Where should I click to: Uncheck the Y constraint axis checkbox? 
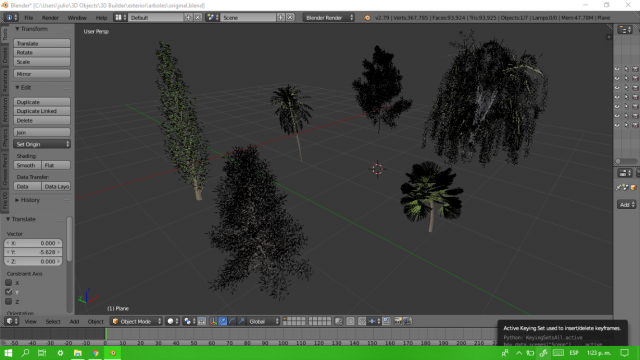9,292
